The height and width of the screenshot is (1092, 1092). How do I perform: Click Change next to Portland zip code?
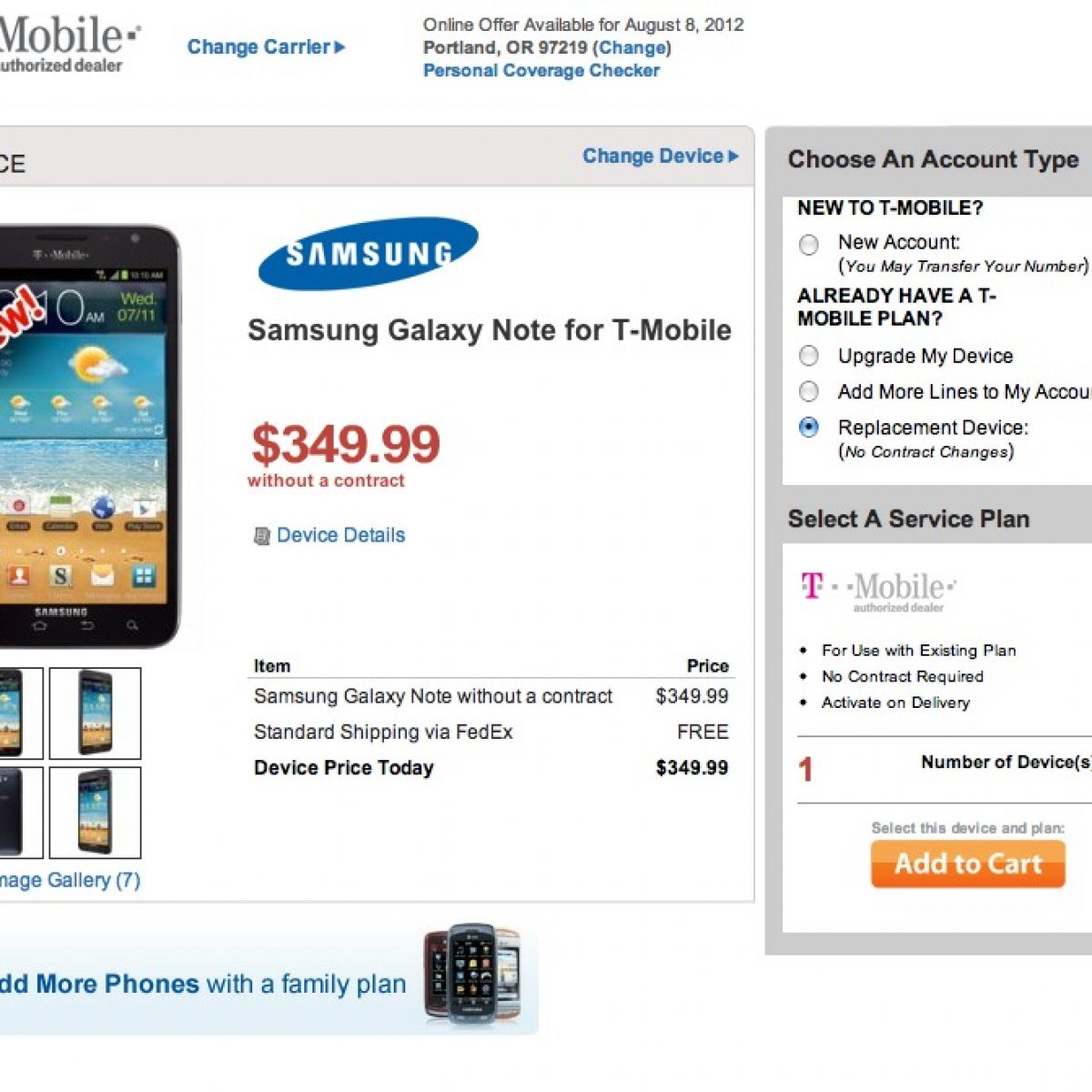(632, 47)
